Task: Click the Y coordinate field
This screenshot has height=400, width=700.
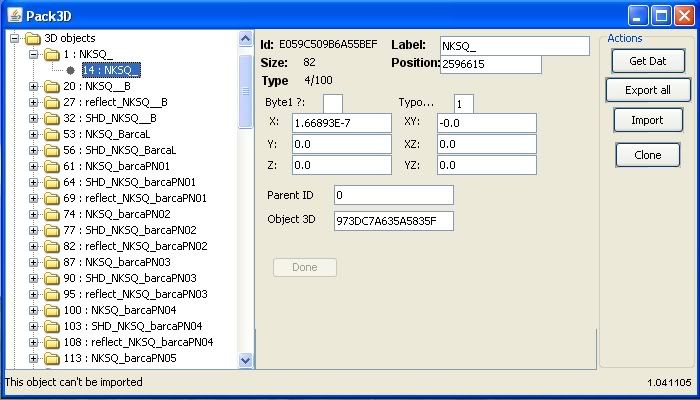Action: pyautogui.click(x=342, y=144)
